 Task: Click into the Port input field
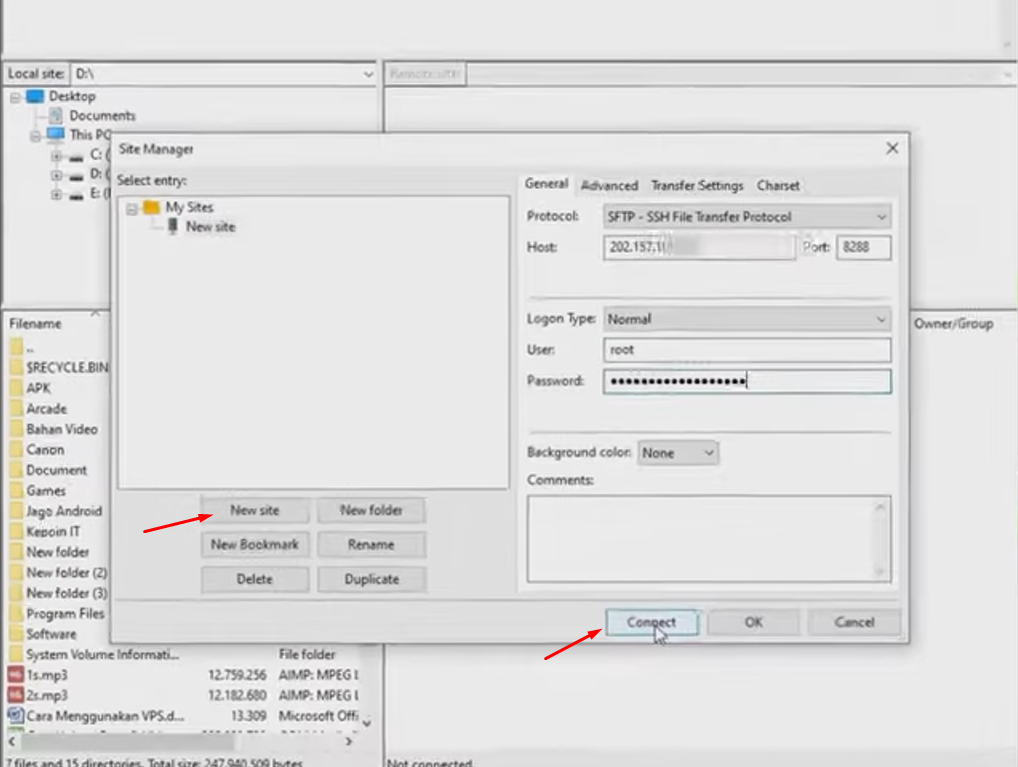coord(863,248)
